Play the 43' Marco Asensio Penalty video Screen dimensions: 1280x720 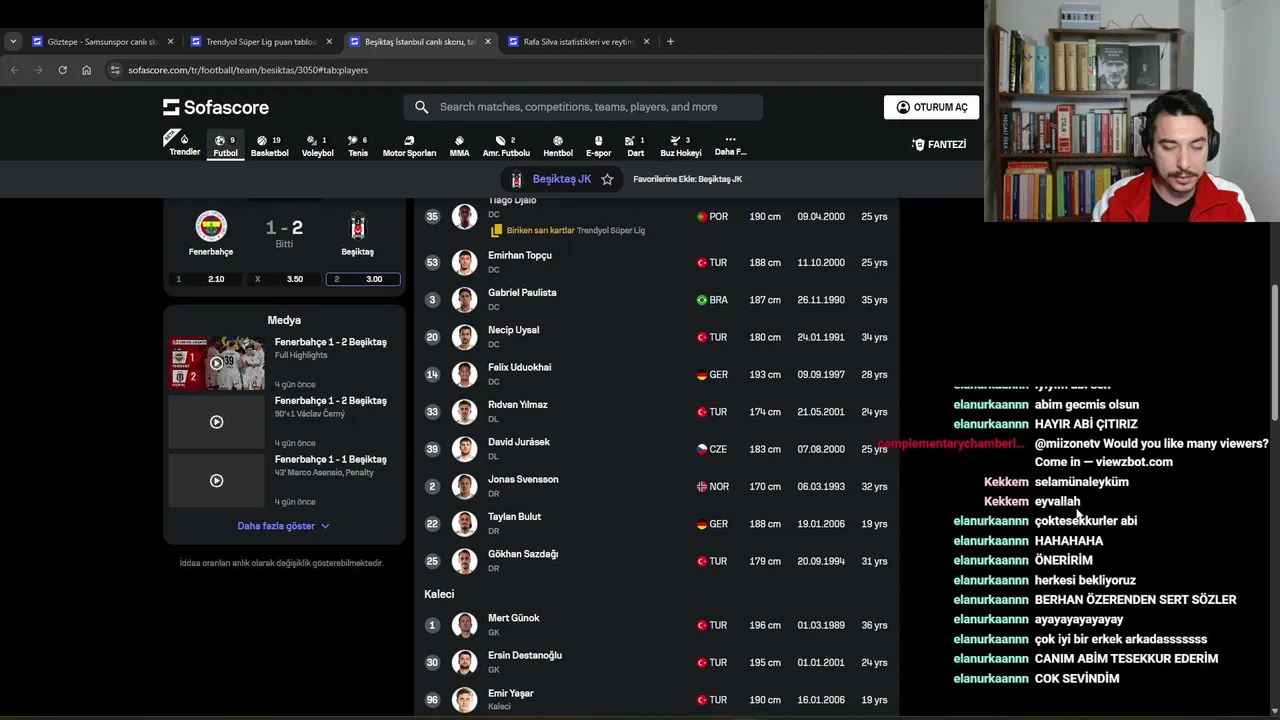tap(217, 480)
